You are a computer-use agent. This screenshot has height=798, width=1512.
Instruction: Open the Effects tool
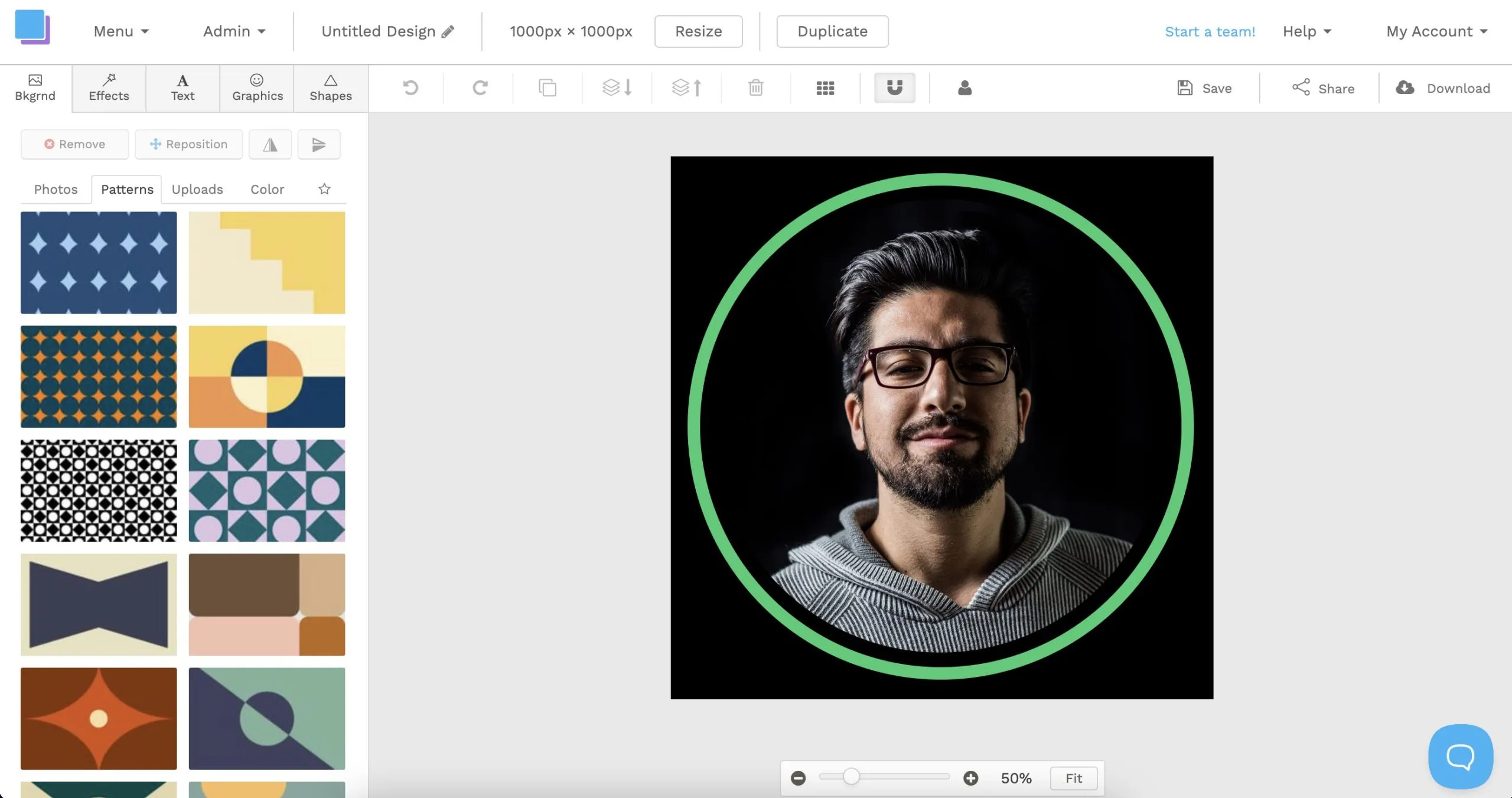tap(109, 88)
